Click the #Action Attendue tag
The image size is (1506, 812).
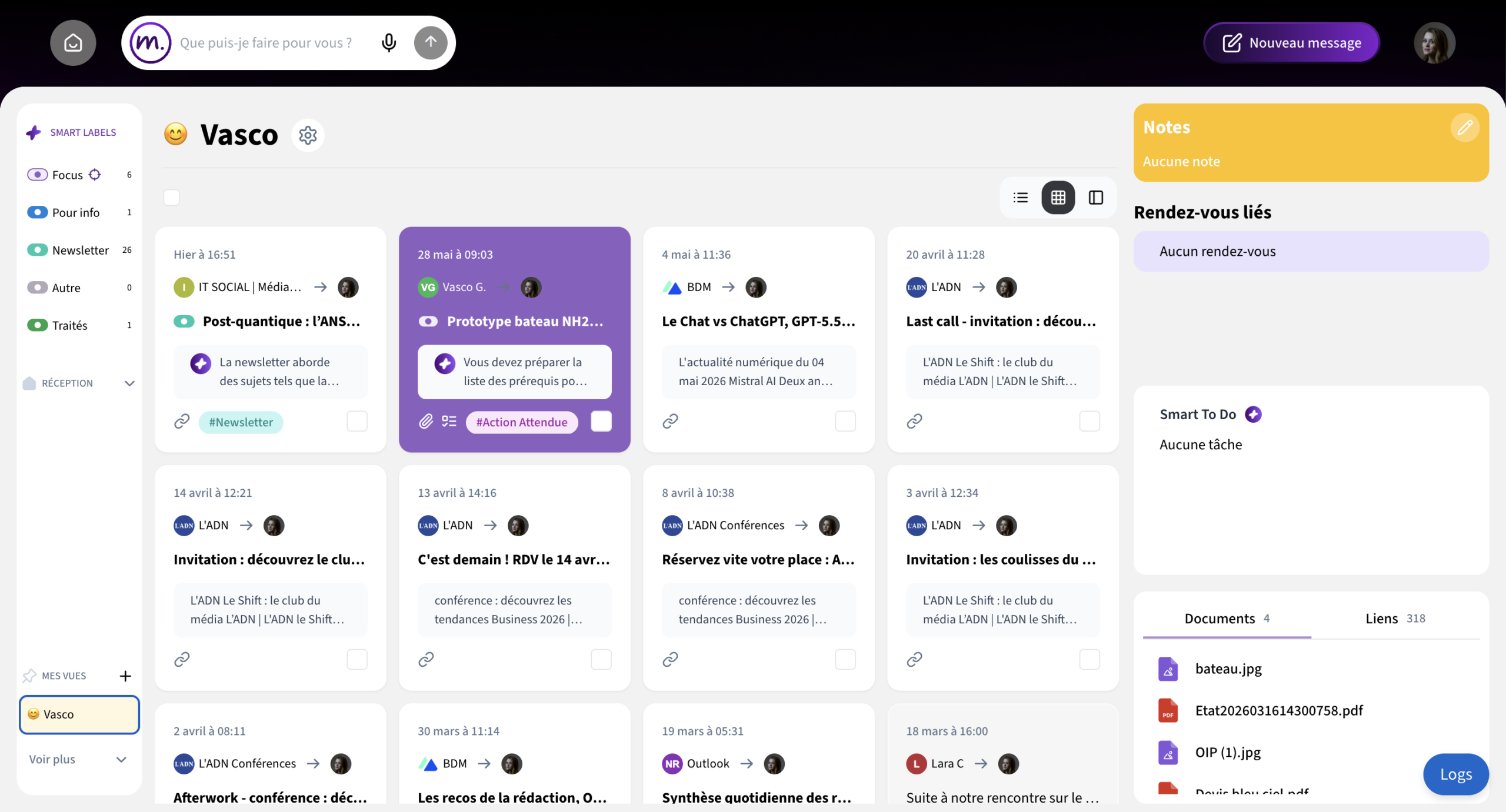[522, 422]
